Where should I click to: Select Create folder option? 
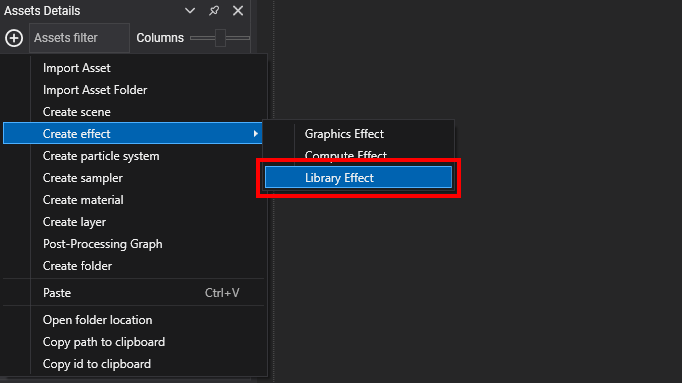click(134, 266)
